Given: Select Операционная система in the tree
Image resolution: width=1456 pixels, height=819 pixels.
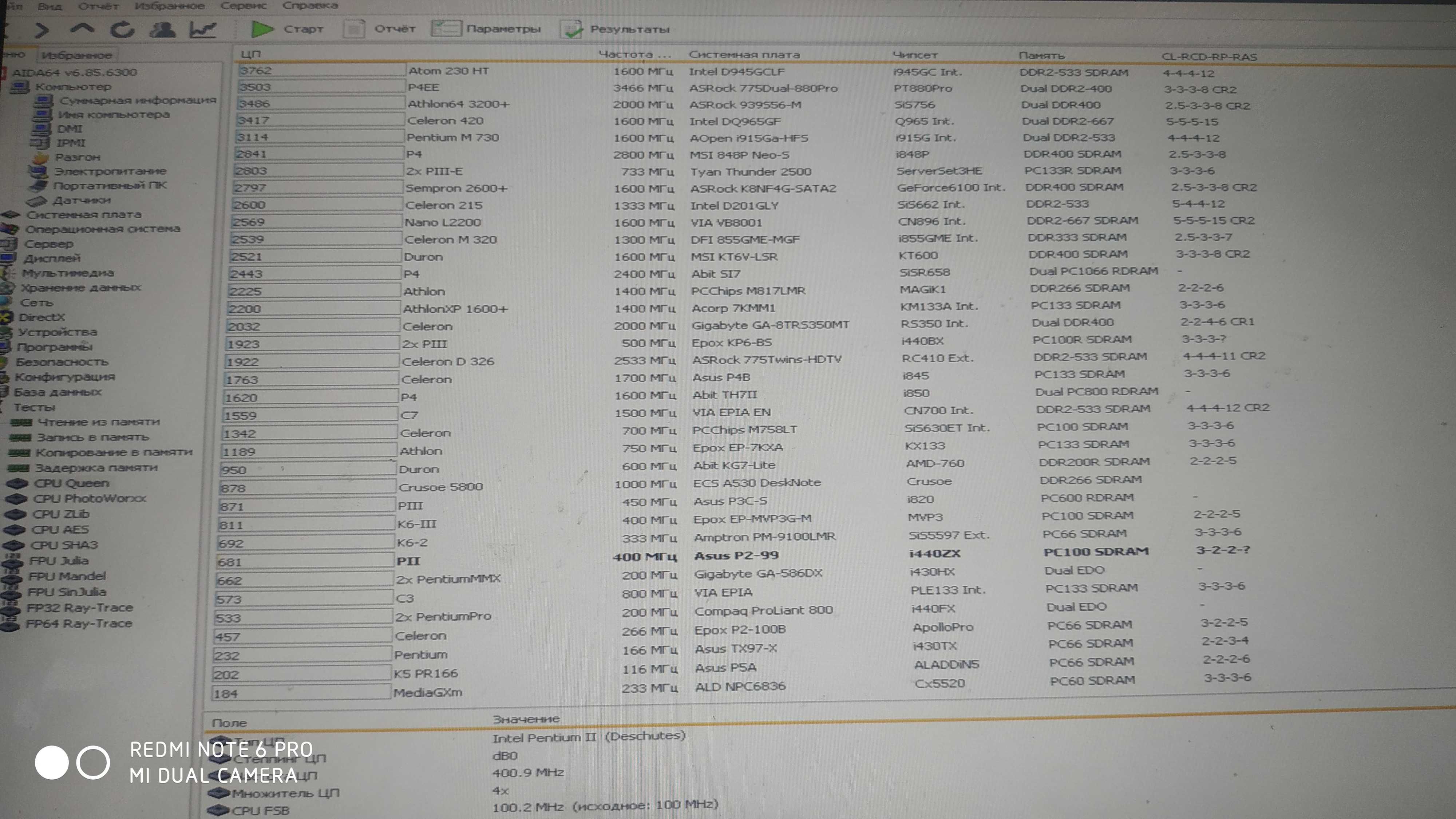Looking at the screenshot, I should point(102,229).
